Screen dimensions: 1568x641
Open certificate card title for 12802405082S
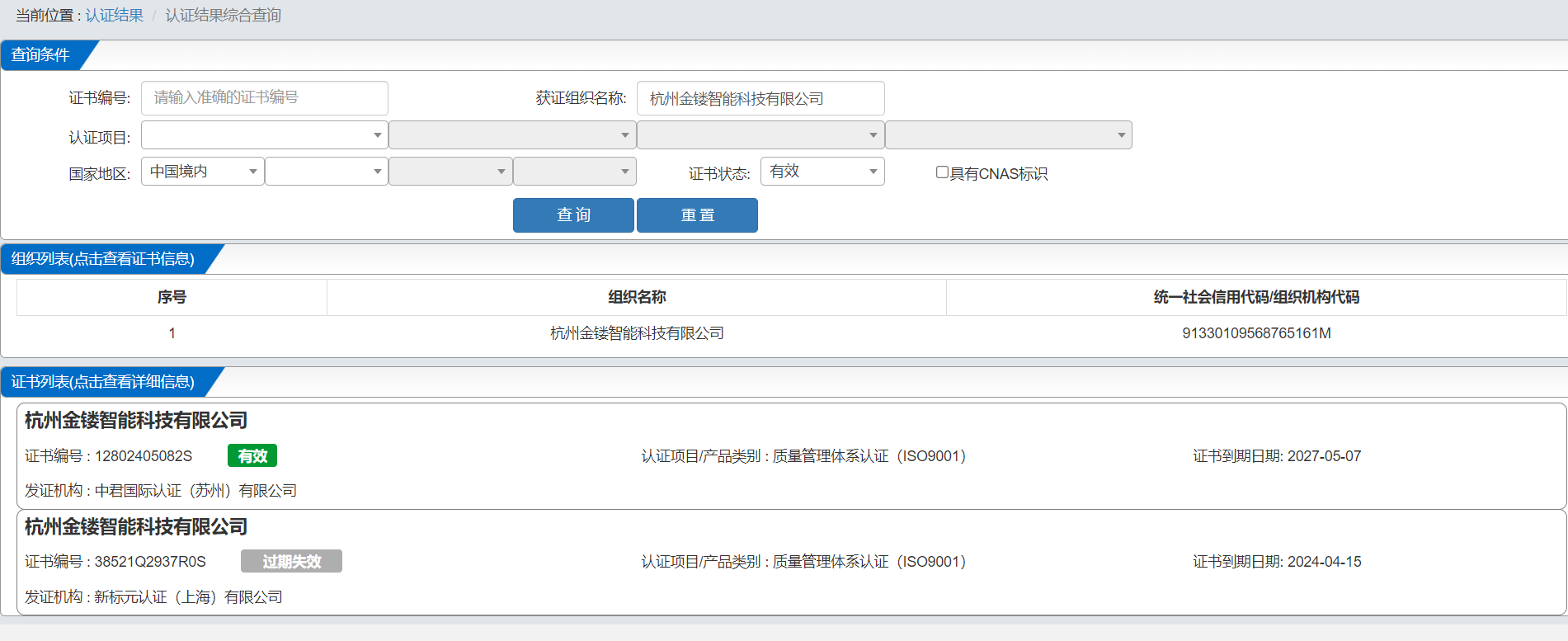pos(136,421)
